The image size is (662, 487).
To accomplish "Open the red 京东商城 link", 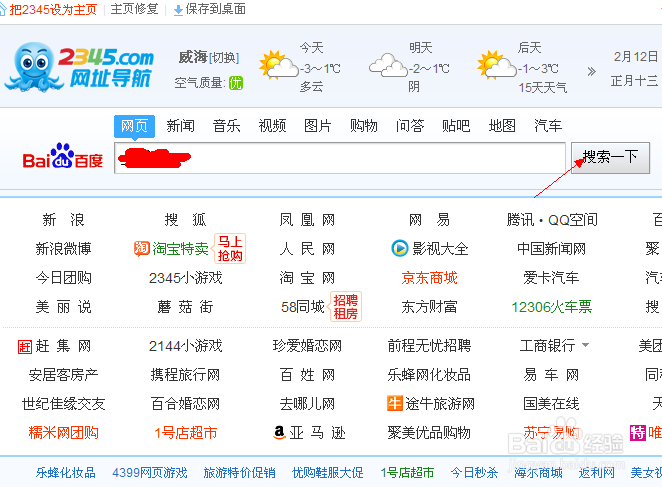I will tap(429, 278).
